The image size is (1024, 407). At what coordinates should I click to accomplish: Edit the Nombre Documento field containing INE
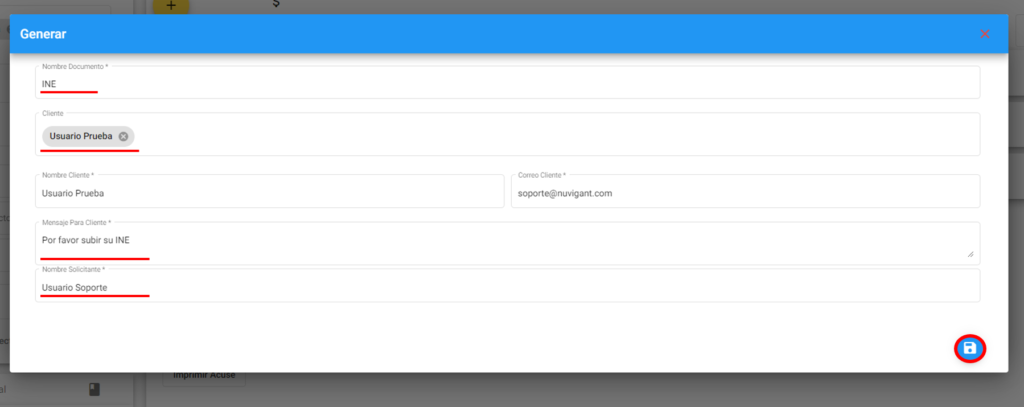coord(507,82)
